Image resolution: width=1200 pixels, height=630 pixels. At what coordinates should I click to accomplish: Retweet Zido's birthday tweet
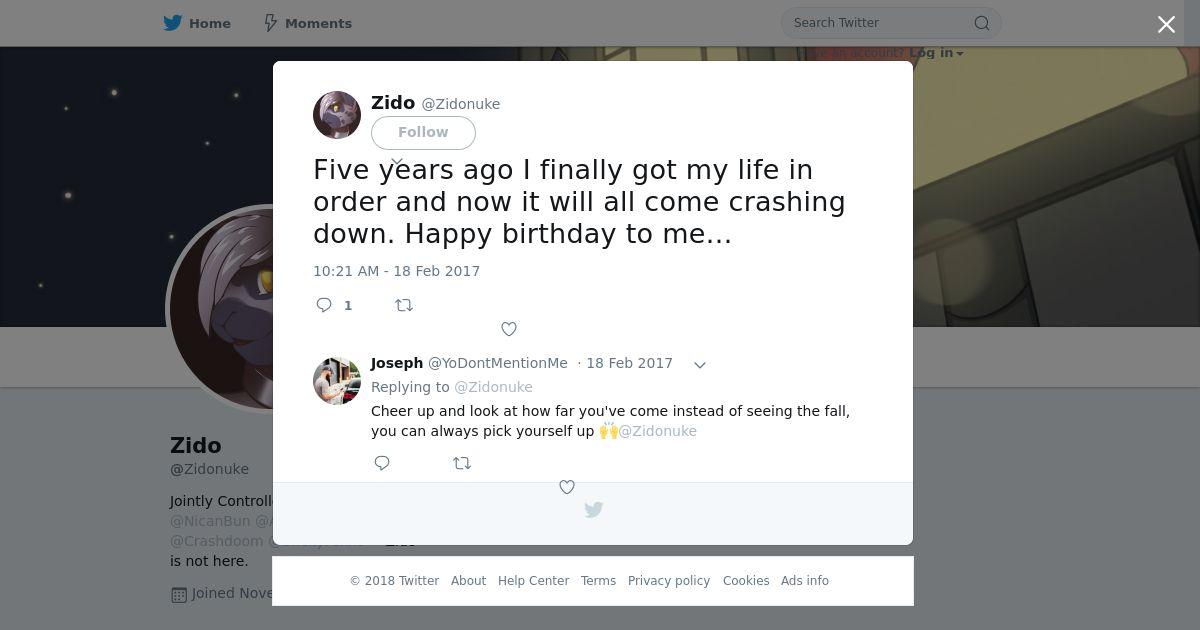(404, 305)
